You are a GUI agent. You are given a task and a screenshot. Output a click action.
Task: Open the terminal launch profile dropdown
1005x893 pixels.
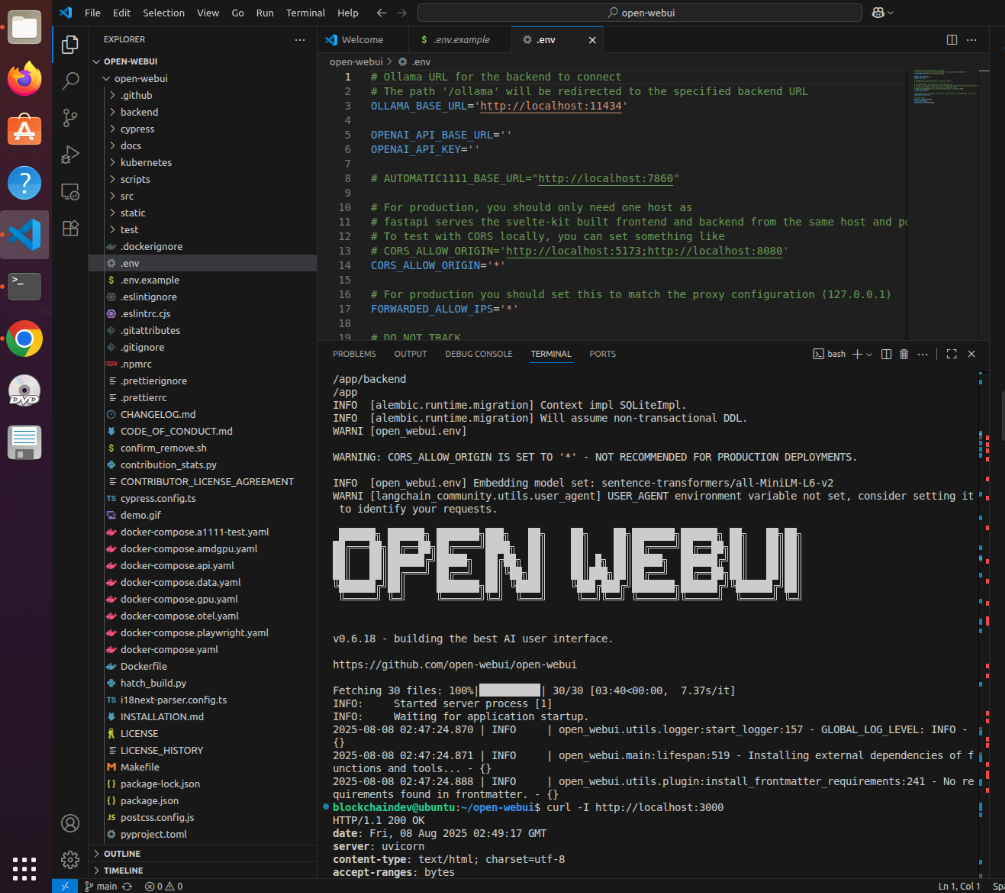click(x=870, y=354)
